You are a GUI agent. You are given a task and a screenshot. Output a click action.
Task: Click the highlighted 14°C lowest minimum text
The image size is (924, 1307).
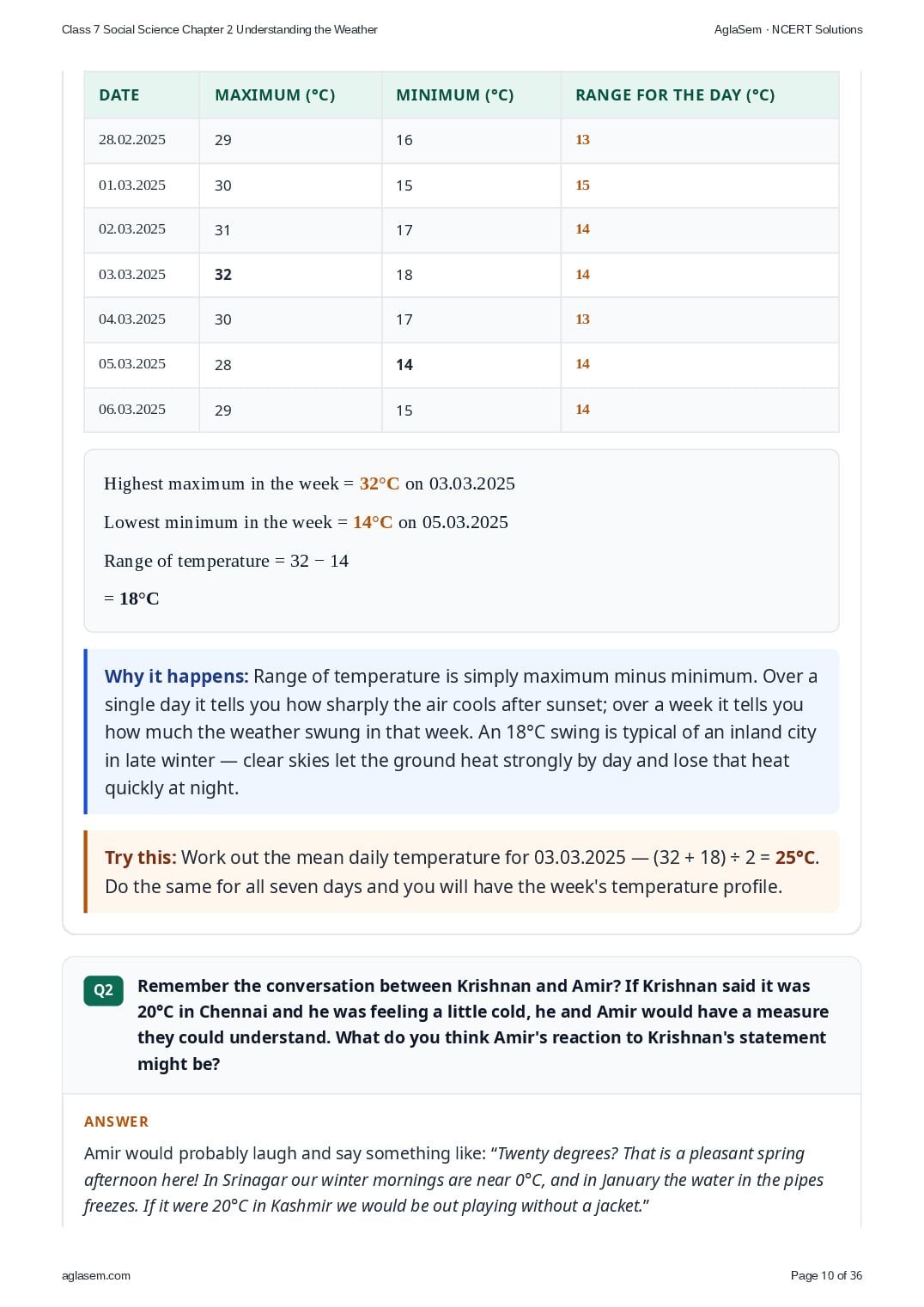[x=373, y=522]
